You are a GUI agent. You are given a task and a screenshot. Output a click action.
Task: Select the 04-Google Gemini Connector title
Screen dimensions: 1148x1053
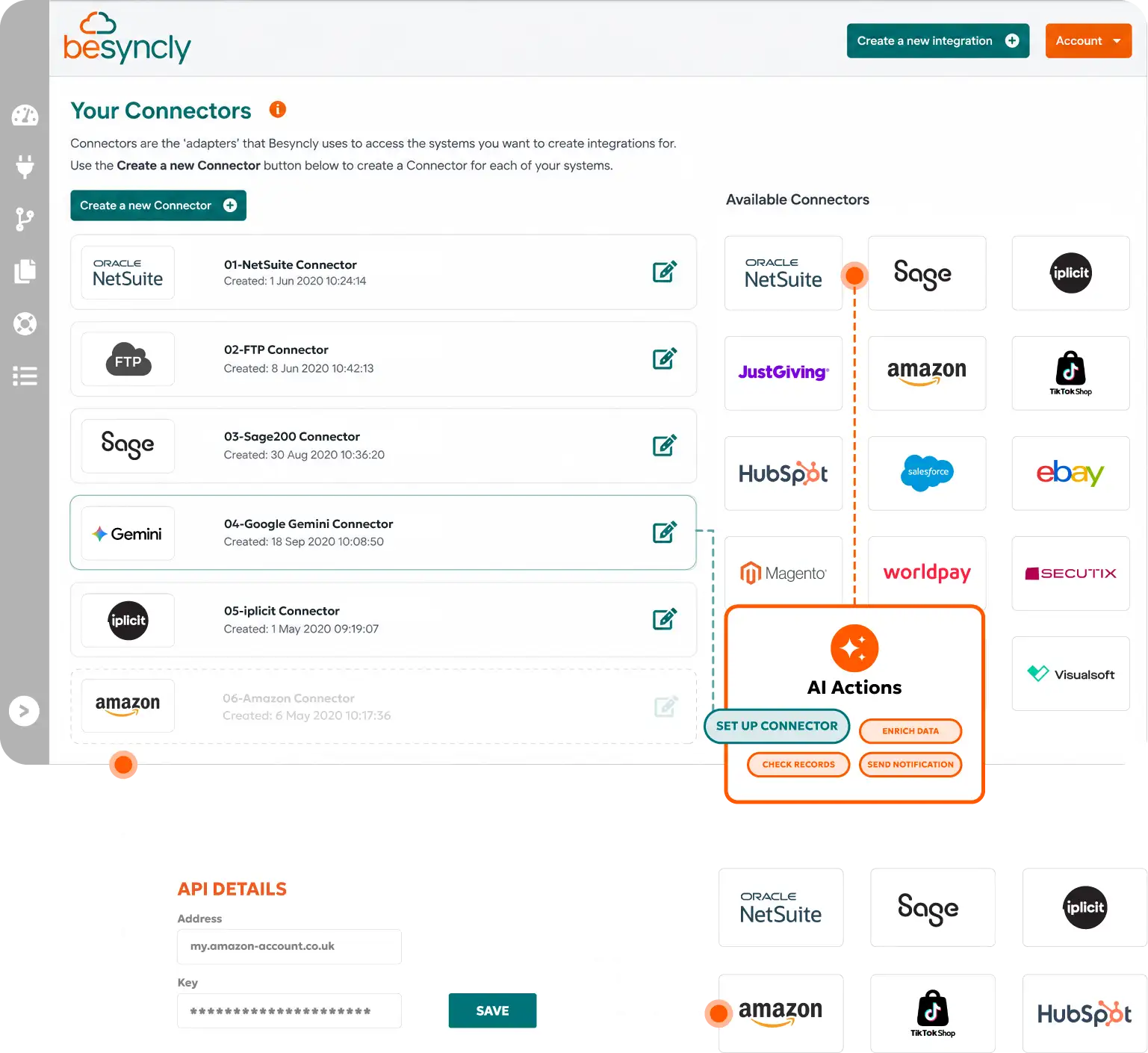[308, 524]
